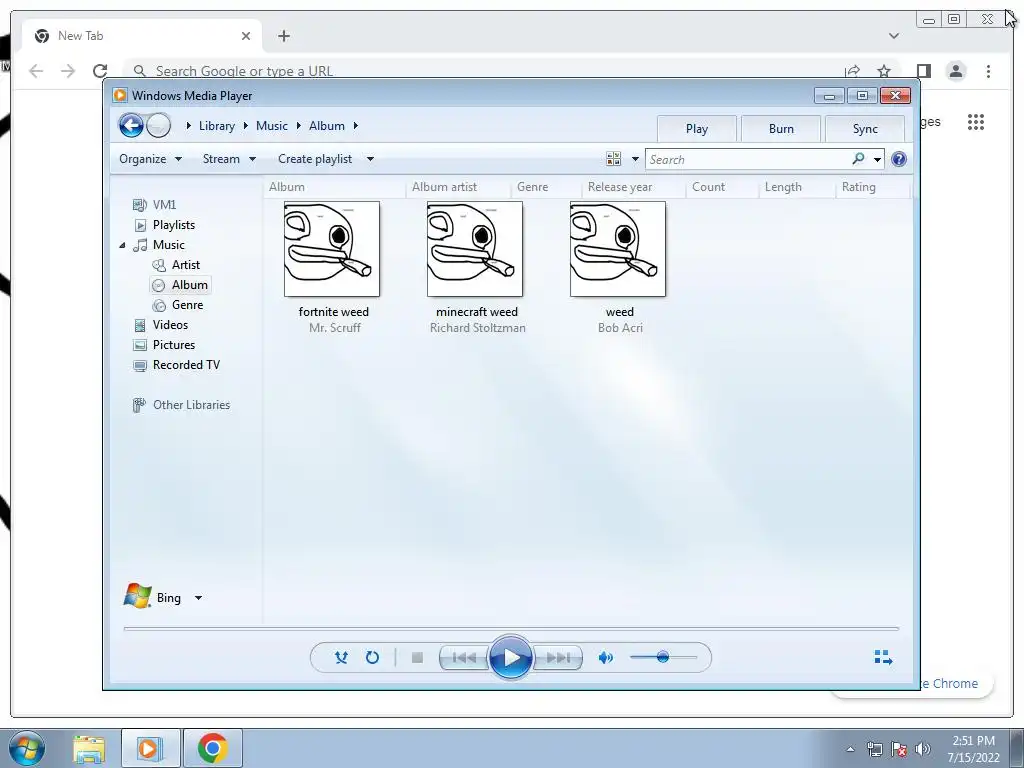1024x768 pixels.
Task: Open the Stream menu
Action: 229,159
